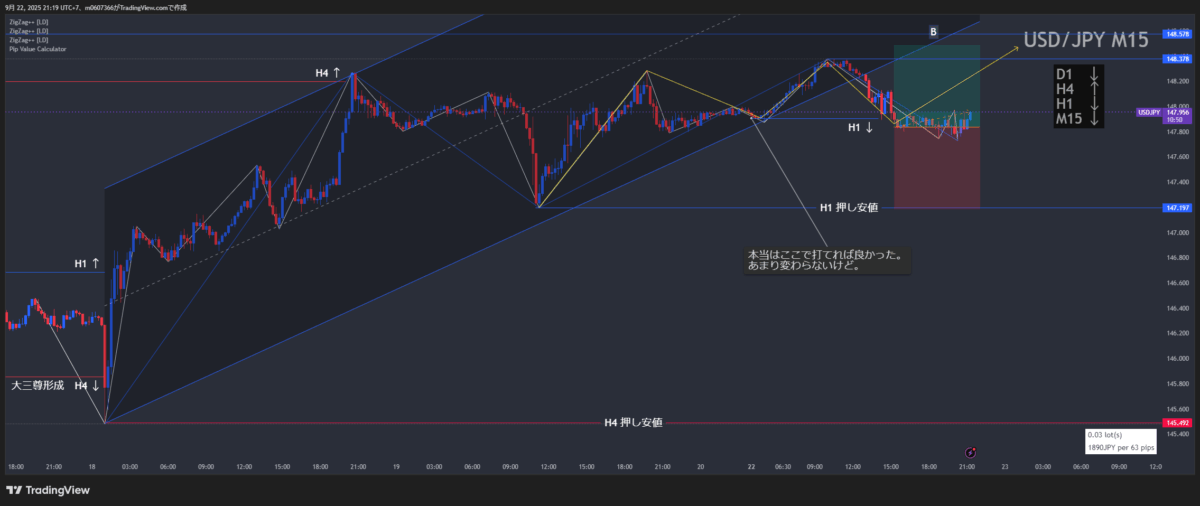
Task: Select the USD/JPY M15 title text
Action: tap(1085, 42)
